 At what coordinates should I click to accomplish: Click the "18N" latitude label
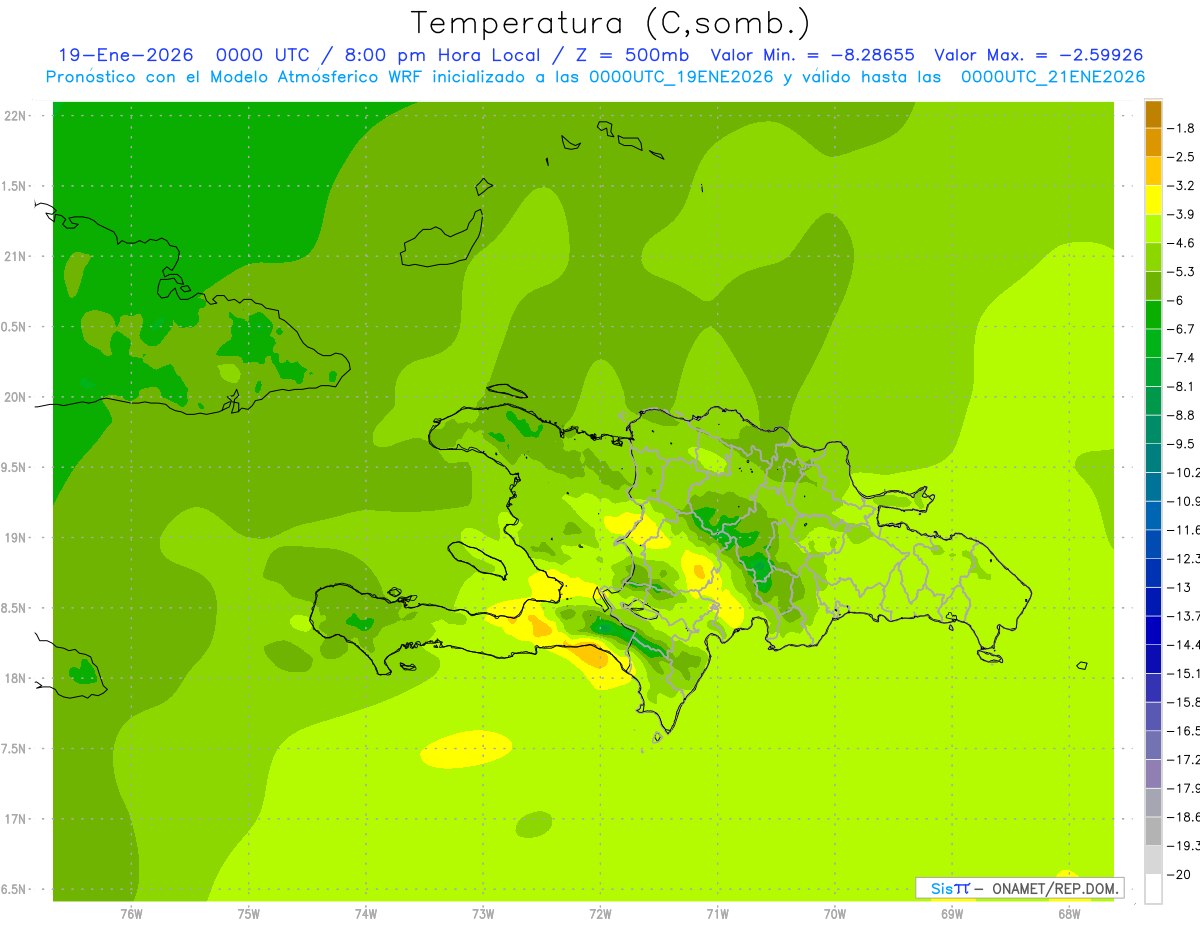[x=16, y=679]
